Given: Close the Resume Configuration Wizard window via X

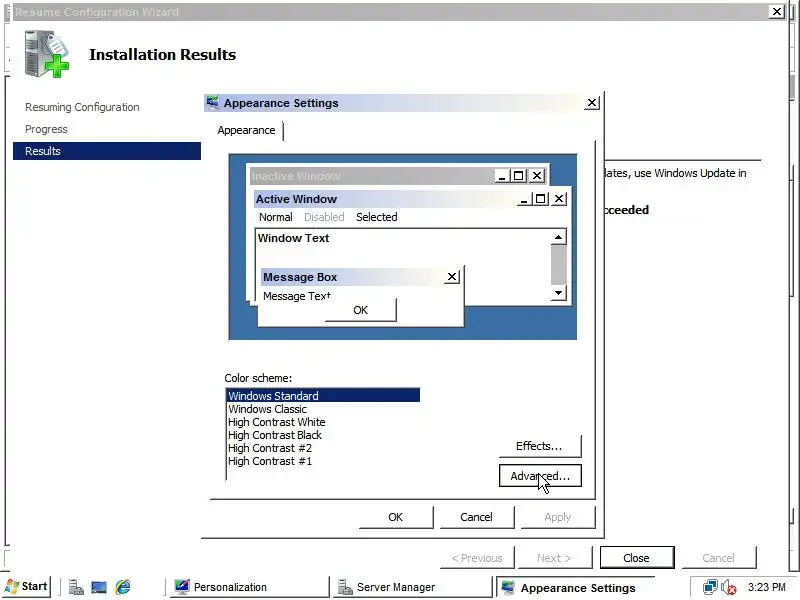Looking at the screenshot, I should 777,11.
